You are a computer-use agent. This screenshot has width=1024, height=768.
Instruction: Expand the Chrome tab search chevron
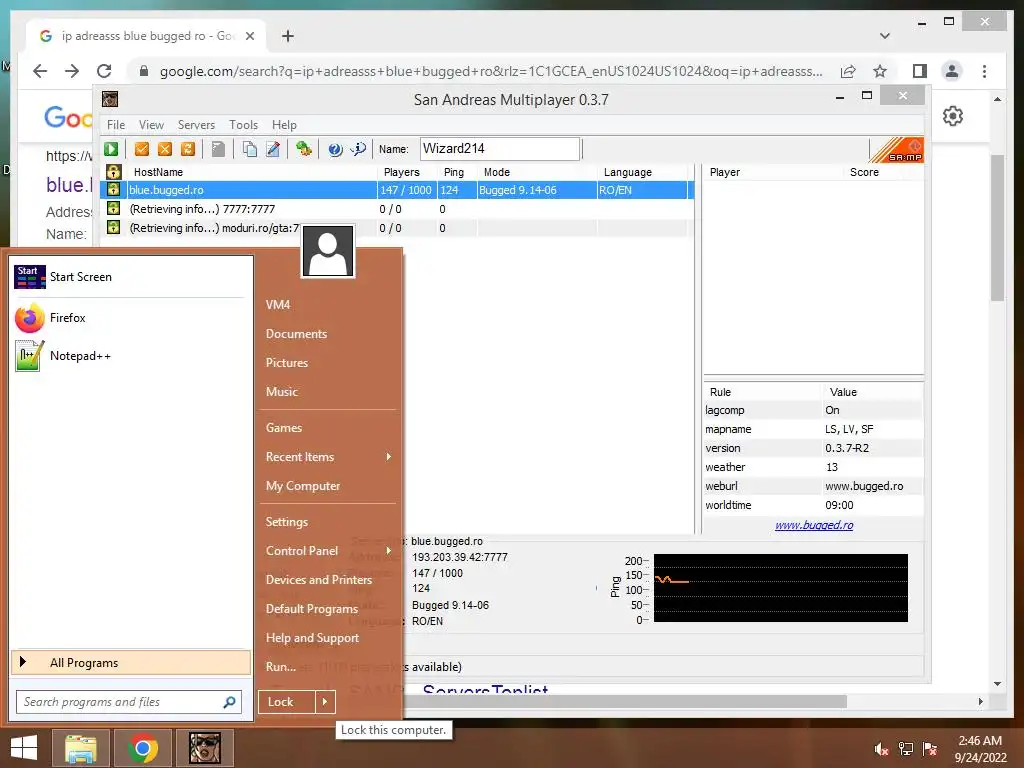tap(885, 36)
